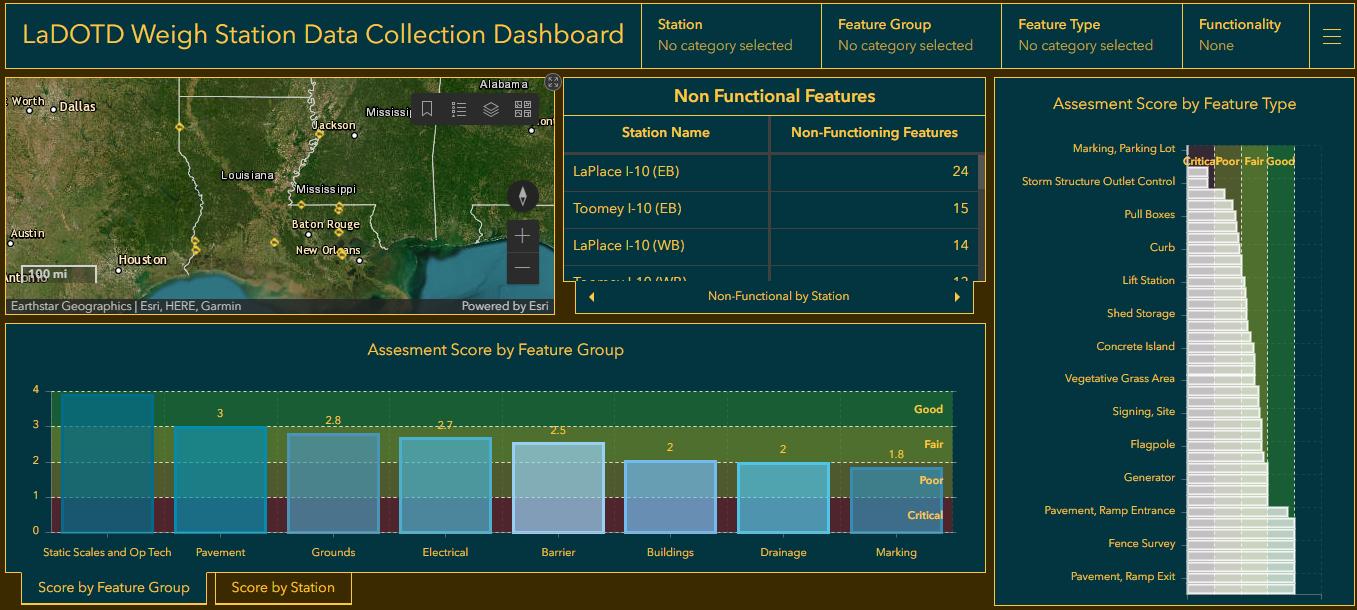Click the Good guide label in bar chart
The image size is (1357, 610).
click(x=928, y=409)
